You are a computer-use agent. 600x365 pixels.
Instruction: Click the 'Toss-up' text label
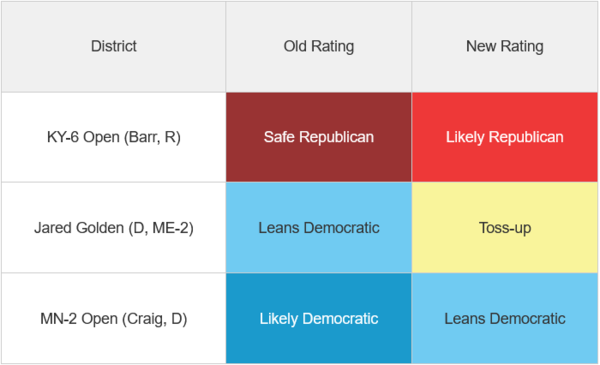click(x=505, y=228)
